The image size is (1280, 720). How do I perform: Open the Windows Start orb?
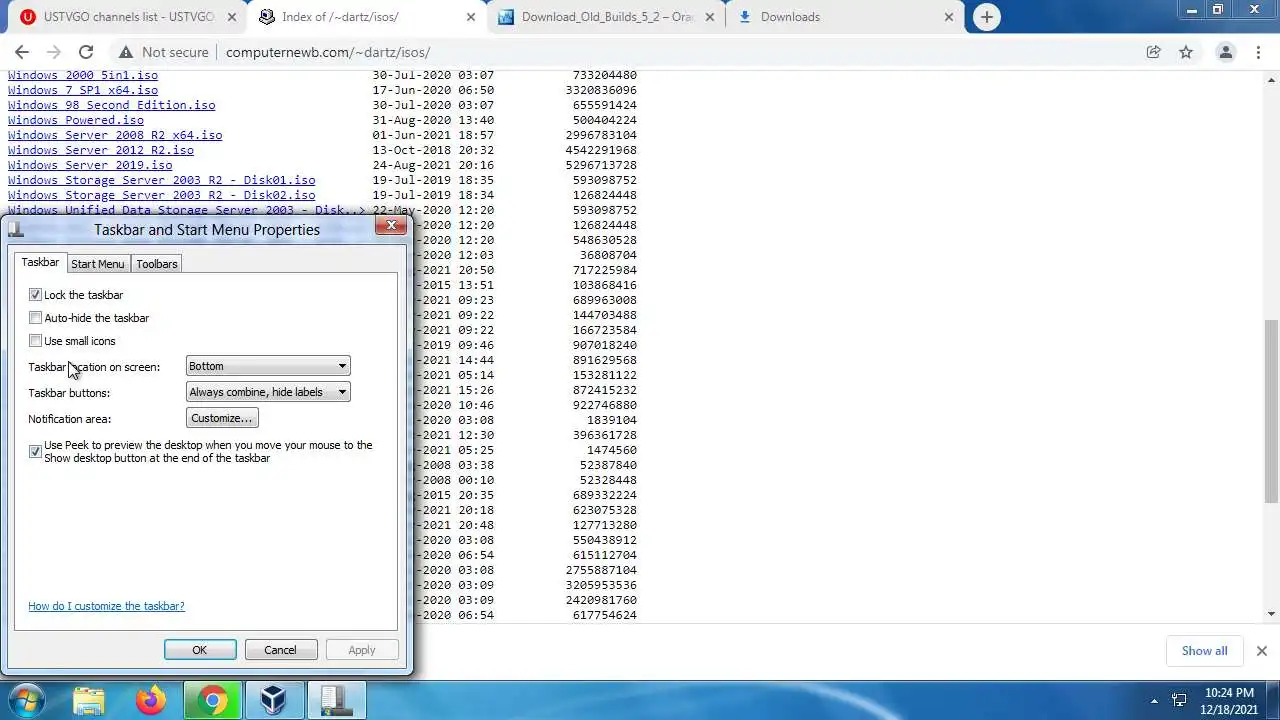27,700
